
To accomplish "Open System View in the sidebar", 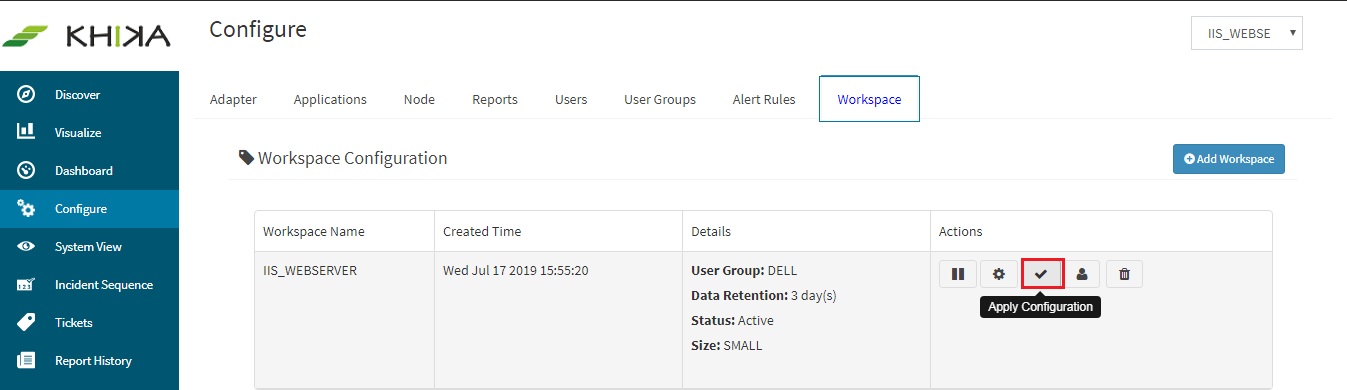I will pyautogui.click(x=89, y=247).
